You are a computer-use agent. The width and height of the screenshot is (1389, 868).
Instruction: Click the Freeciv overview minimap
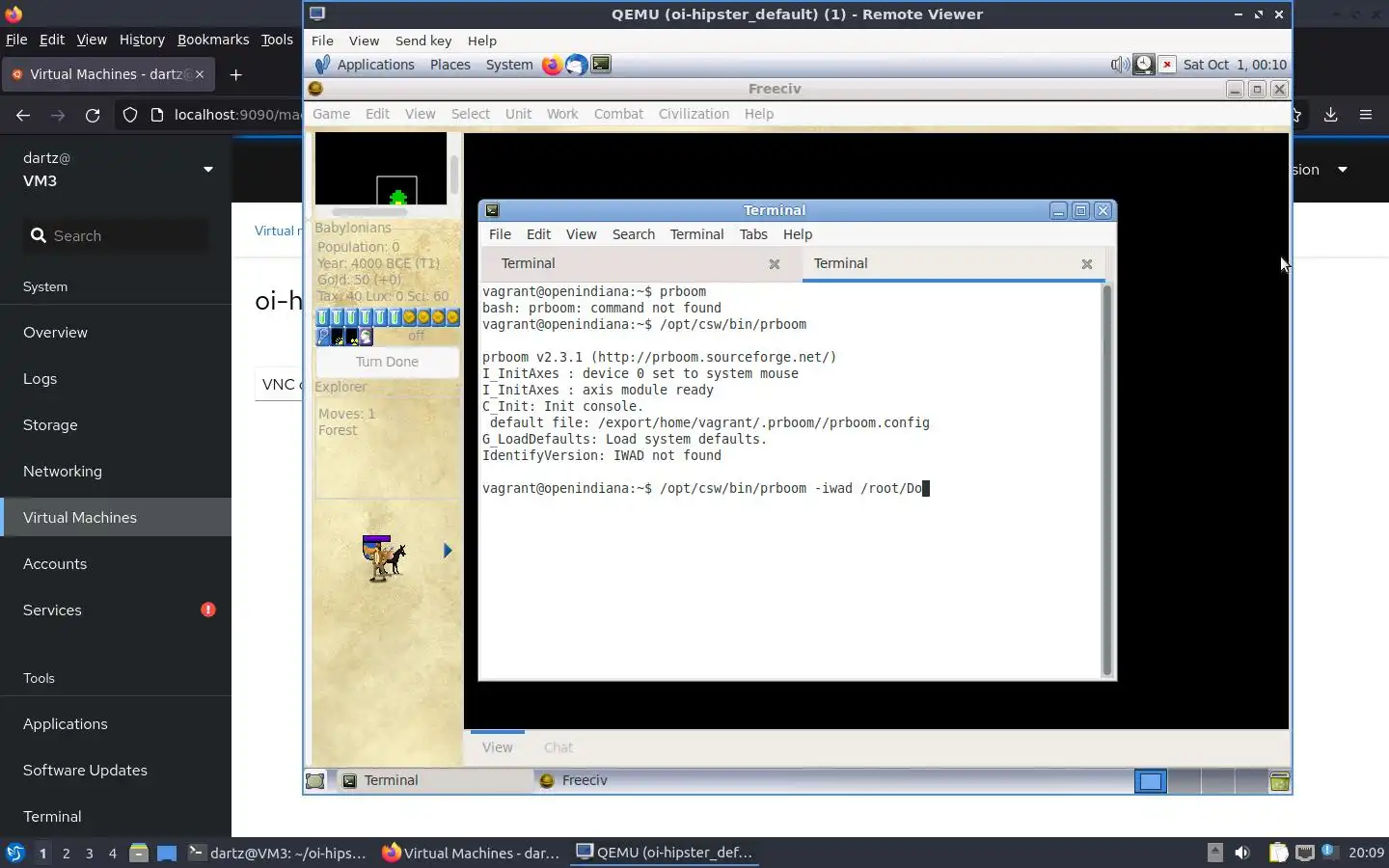coord(381,168)
